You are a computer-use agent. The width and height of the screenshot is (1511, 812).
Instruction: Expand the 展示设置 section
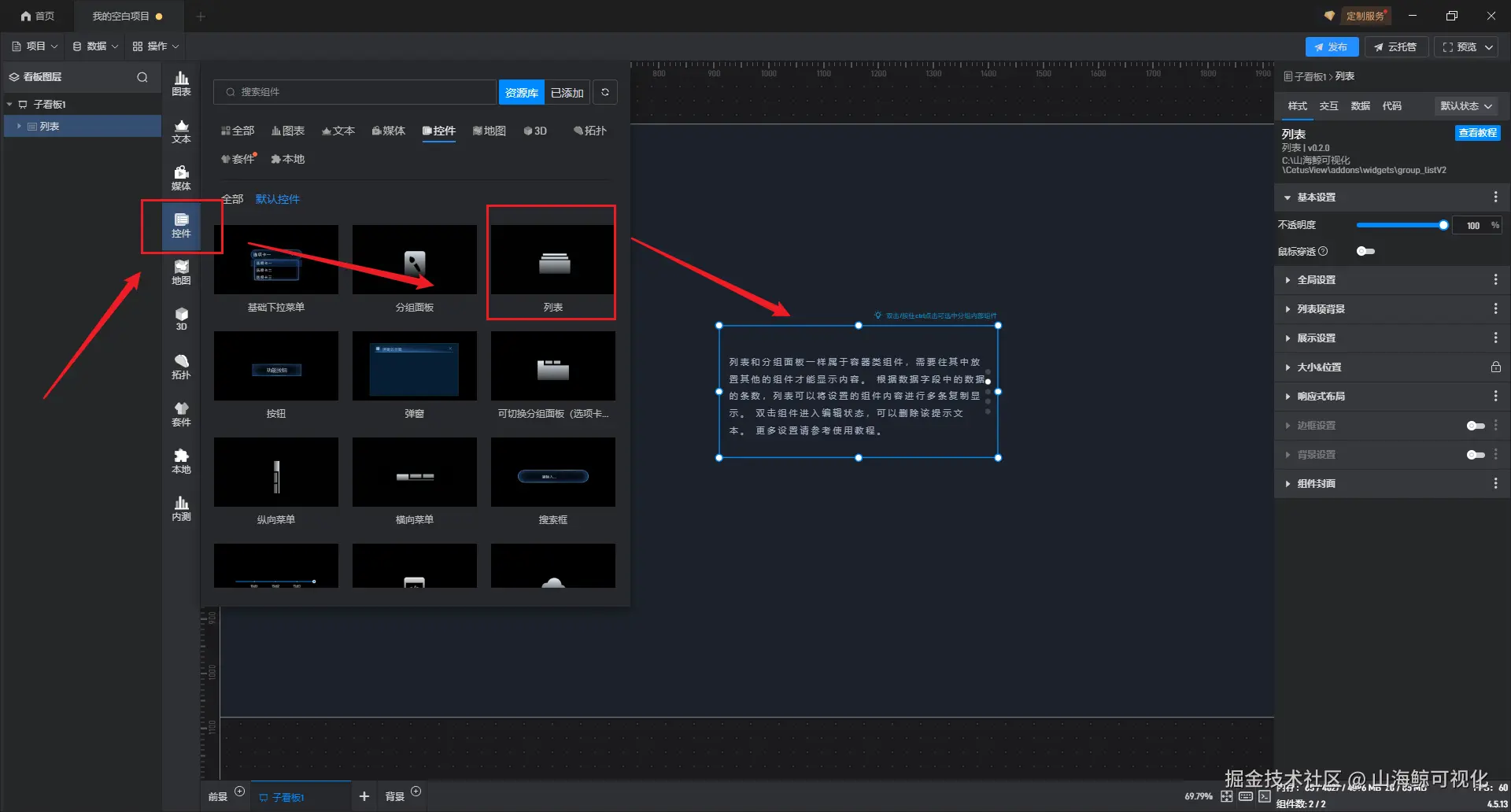(x=1287, y=338)
